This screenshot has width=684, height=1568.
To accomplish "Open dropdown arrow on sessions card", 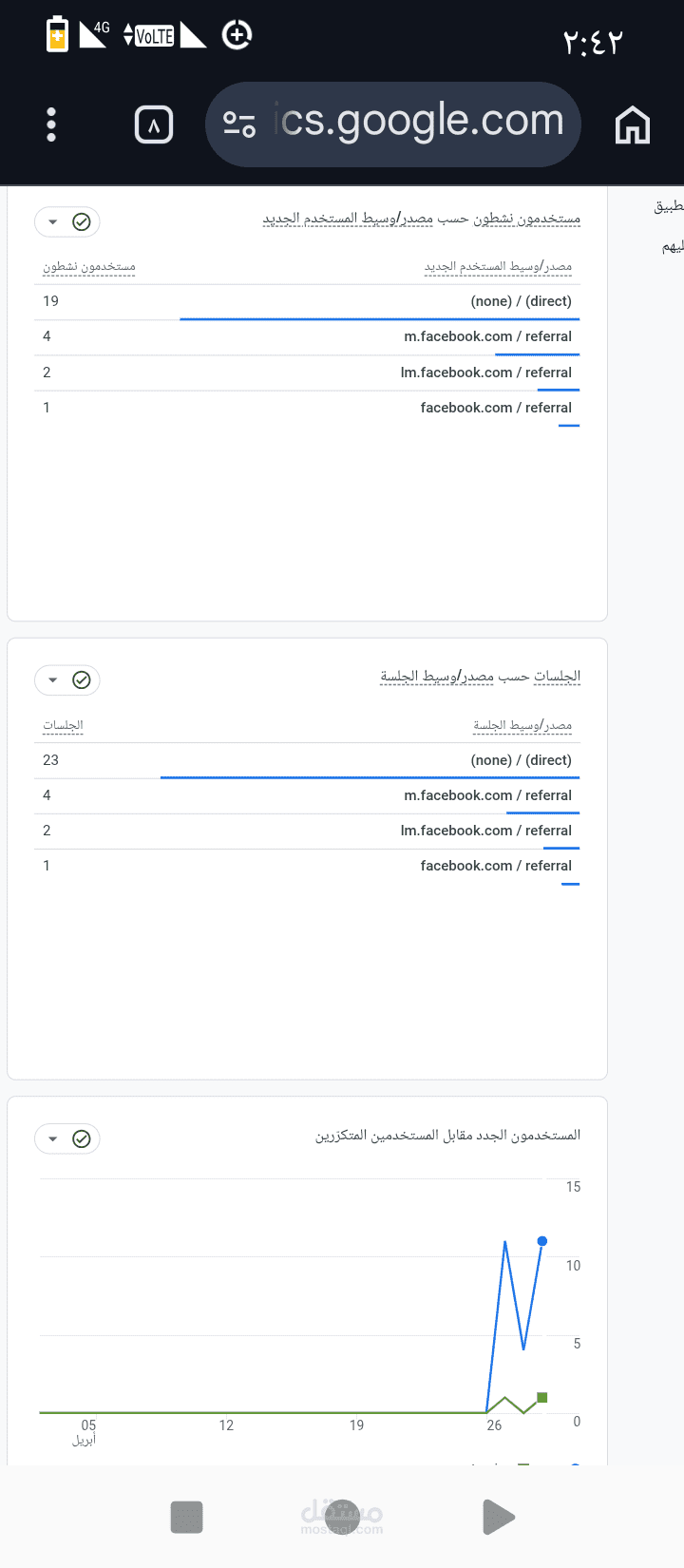I will (53, 680).
